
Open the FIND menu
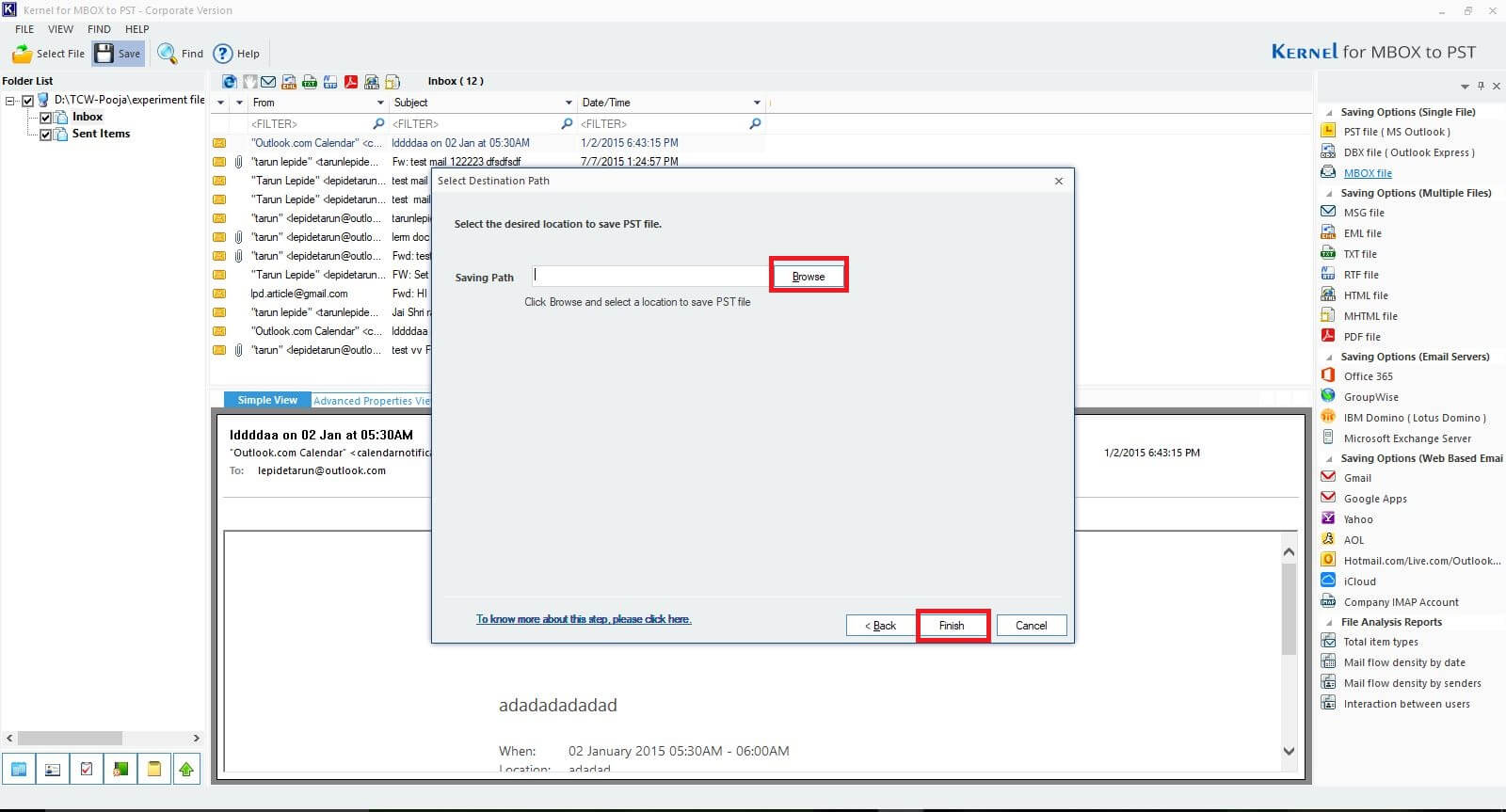pyautogui.click(x=99, y=29)
